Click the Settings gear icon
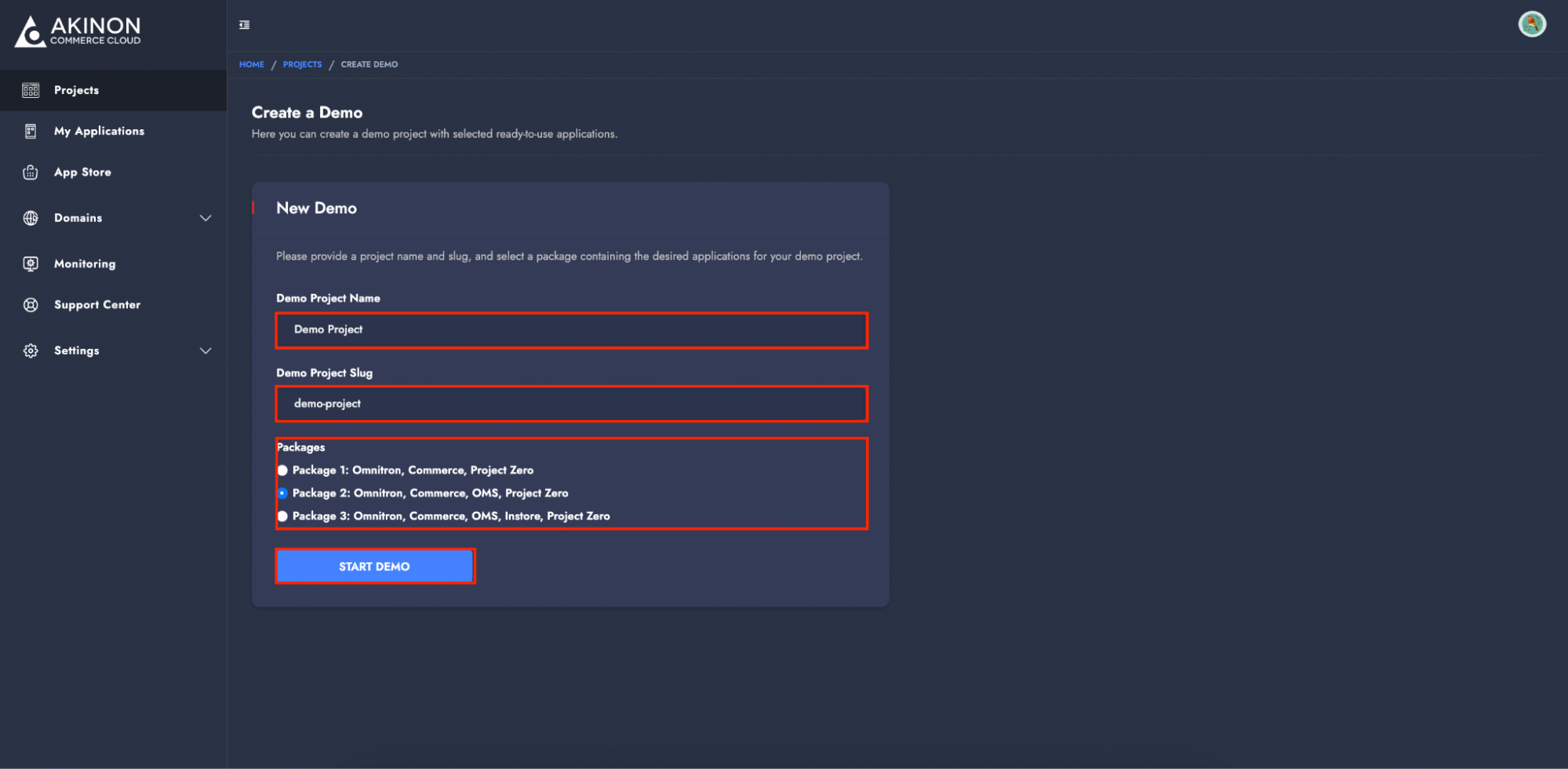 [x=31, y=350]
